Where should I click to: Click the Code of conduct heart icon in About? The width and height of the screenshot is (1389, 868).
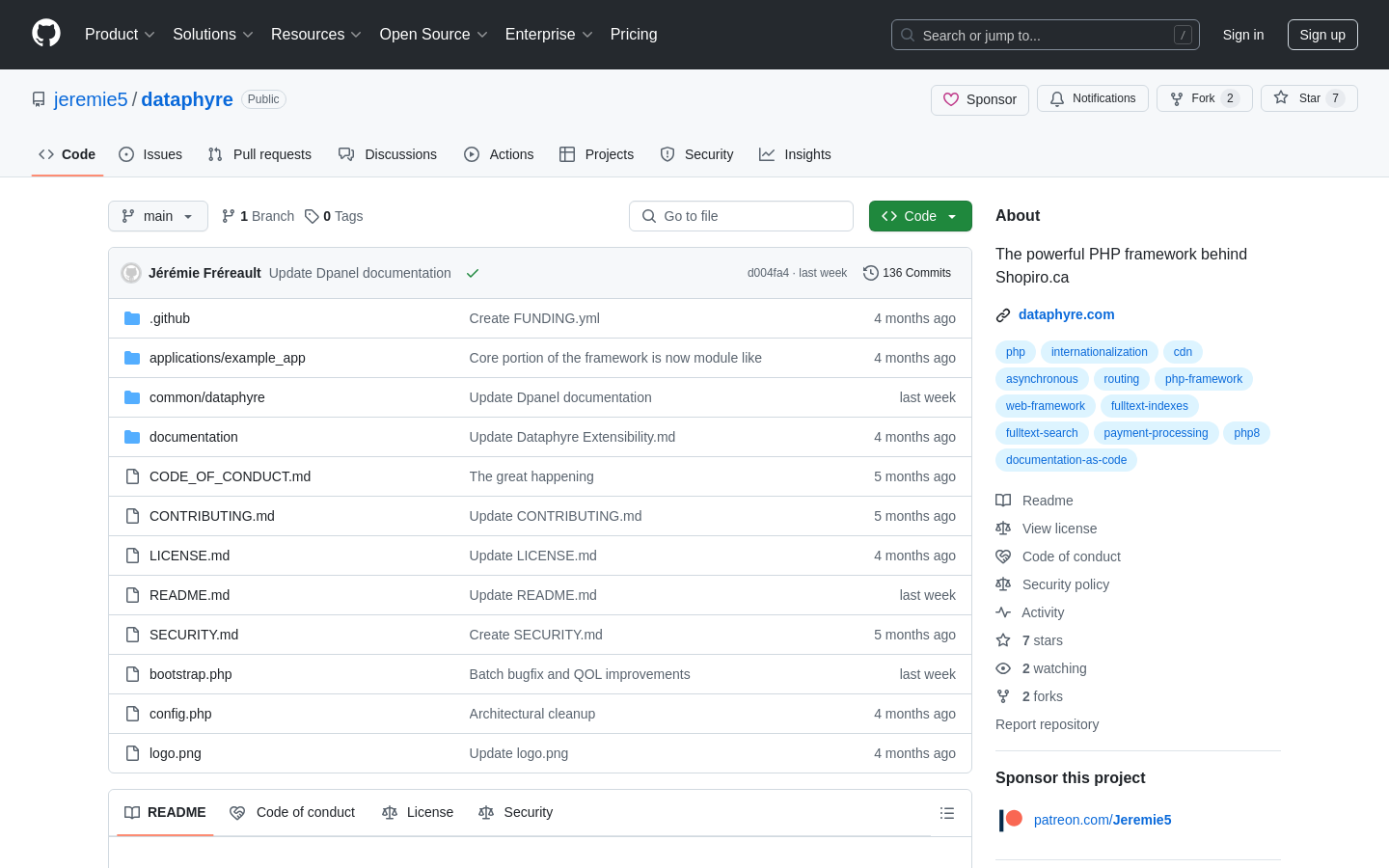[x=1003, y=556]
